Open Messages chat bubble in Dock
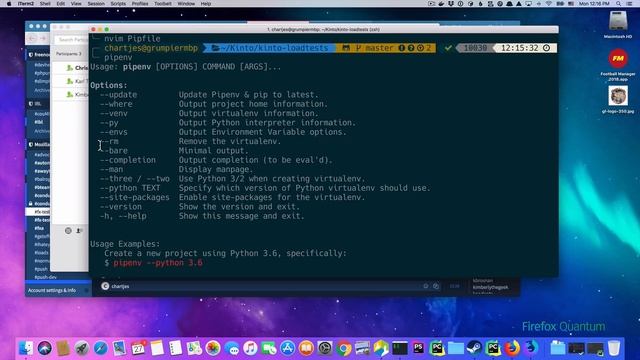Viewport: 640px width, 360px height. (232, 348)
